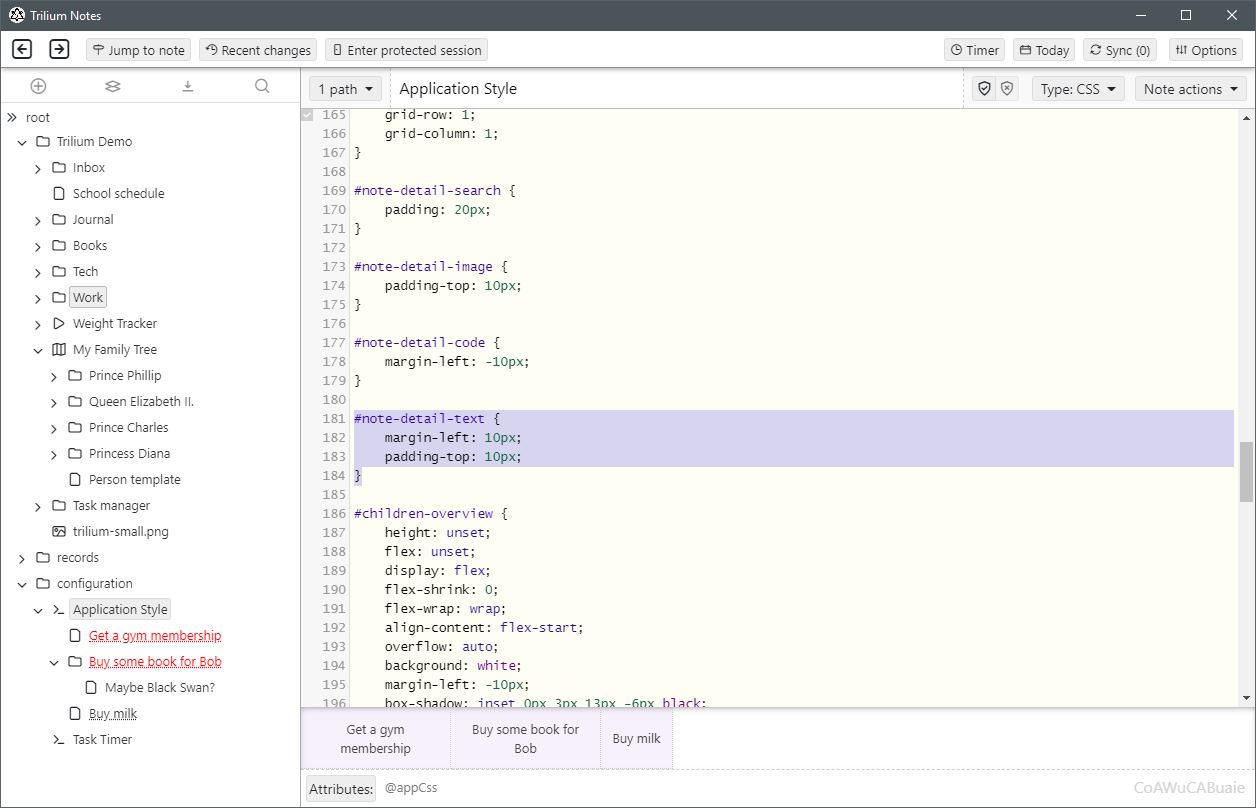
Task: Click the Jump to note button
Action: coord(139,50)
